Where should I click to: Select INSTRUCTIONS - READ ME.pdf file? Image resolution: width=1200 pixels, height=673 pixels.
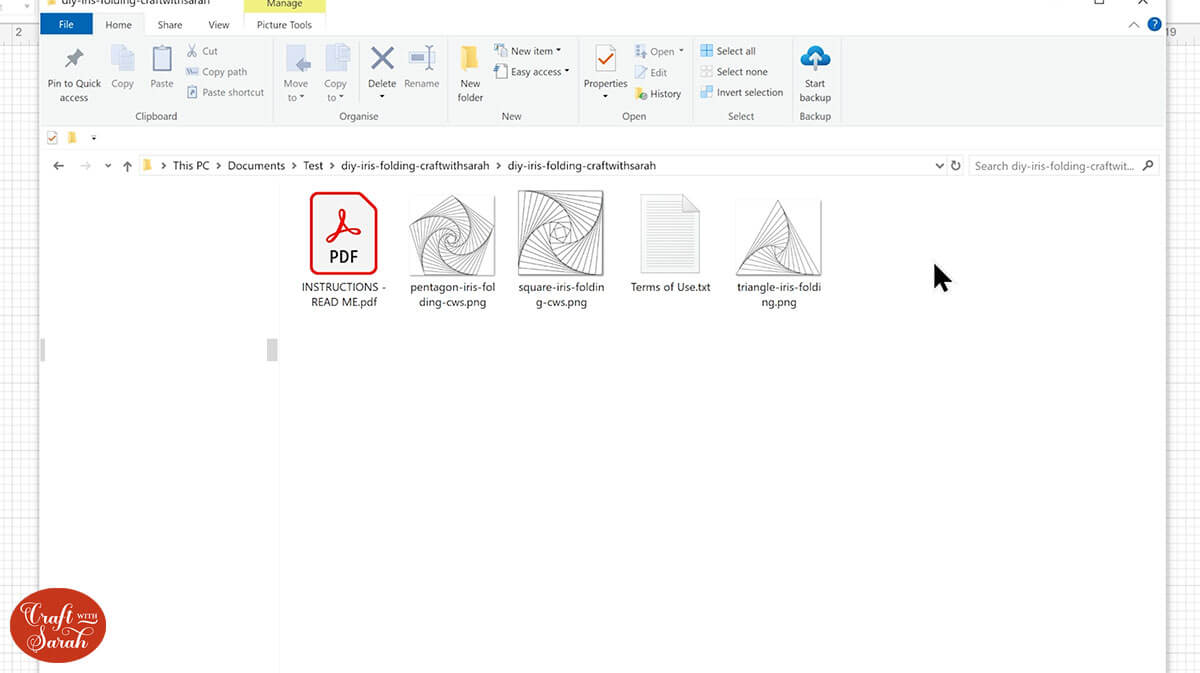[343, 250]
